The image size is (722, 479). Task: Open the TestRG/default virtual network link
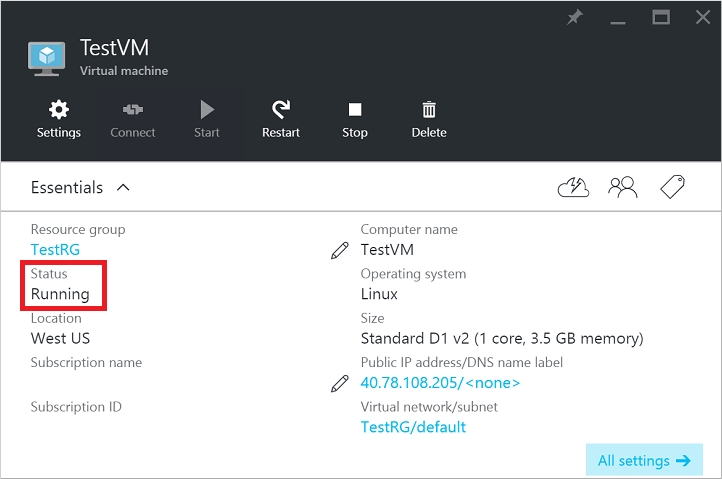[x=413, y=427]
